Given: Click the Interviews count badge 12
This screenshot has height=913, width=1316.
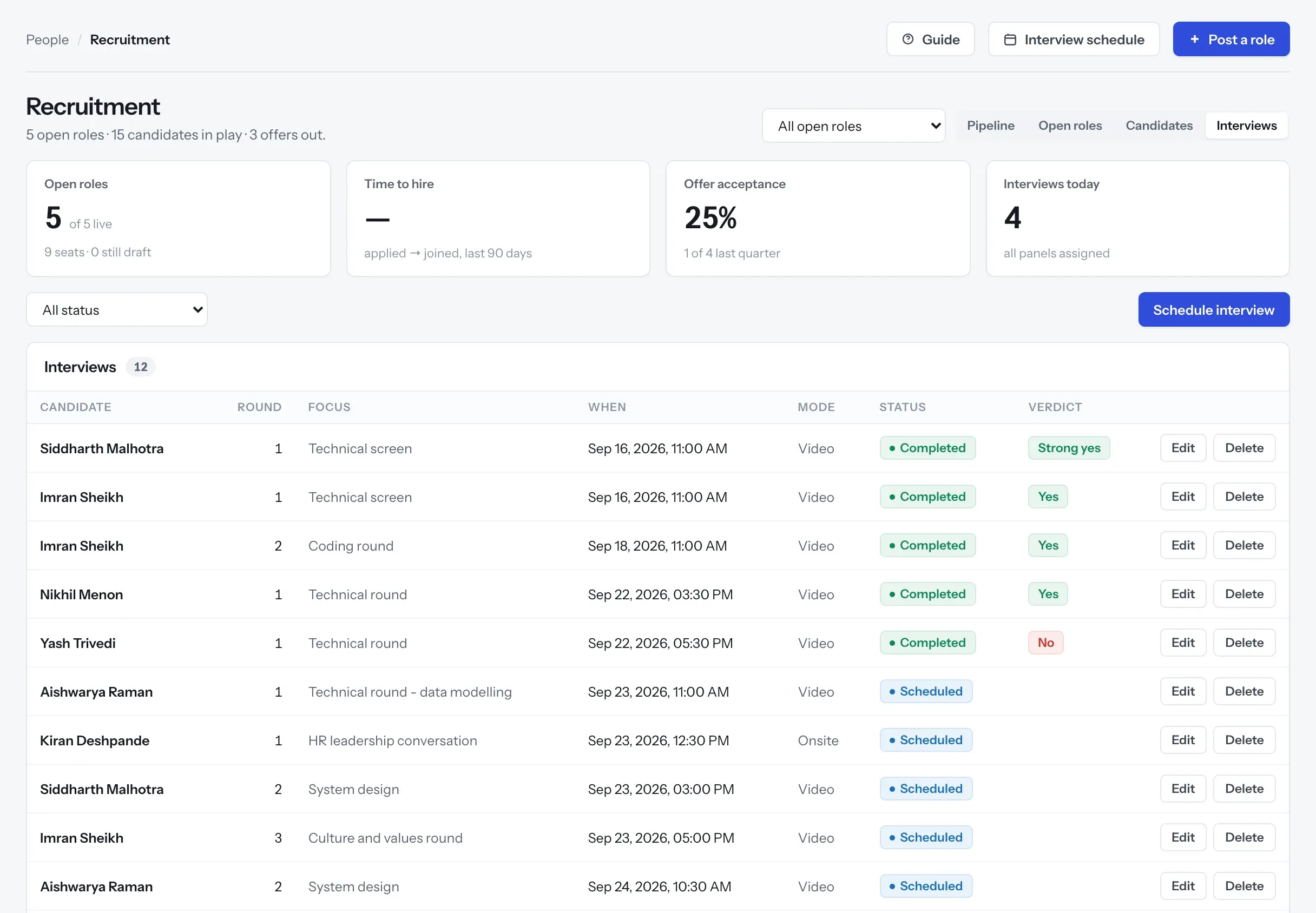Looking at the screenshot, I should tap(141, 367).
